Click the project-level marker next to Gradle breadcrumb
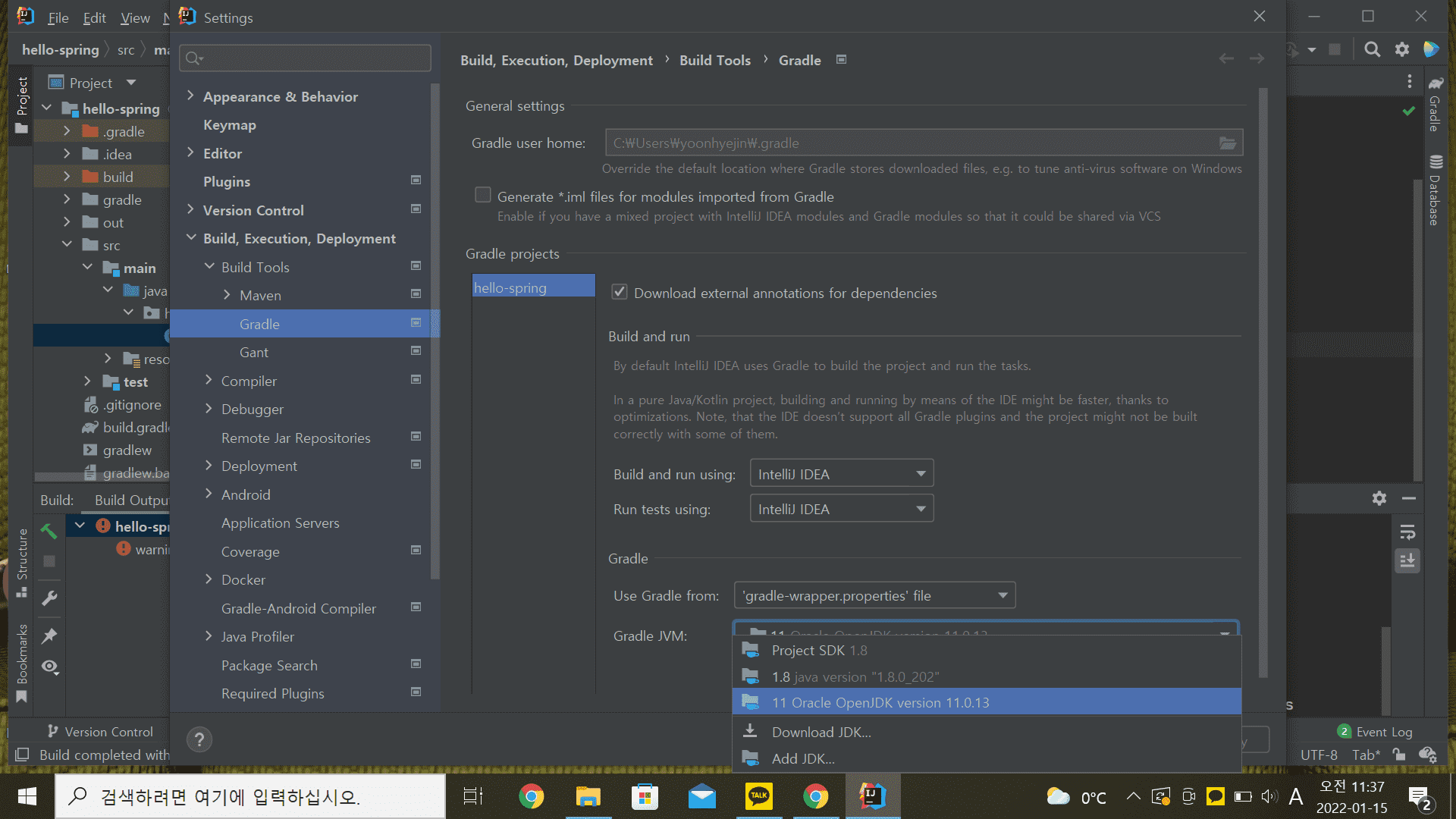1456x819 pixels. pos(841,59)
